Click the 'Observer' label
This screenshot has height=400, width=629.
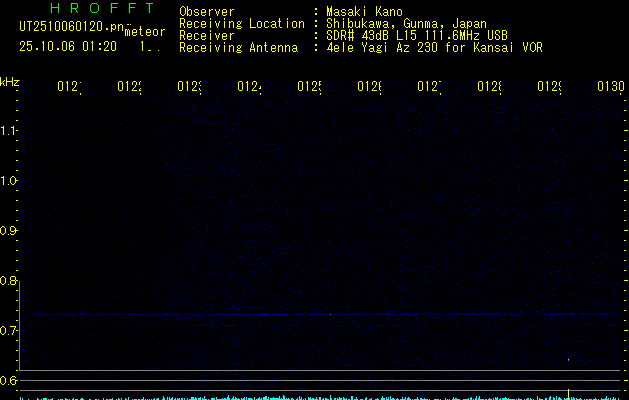pos(207,12)
